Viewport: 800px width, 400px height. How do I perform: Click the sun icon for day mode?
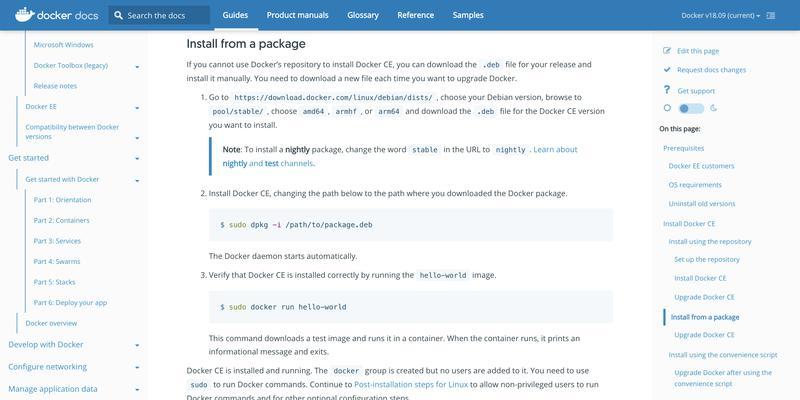(667, 108)
